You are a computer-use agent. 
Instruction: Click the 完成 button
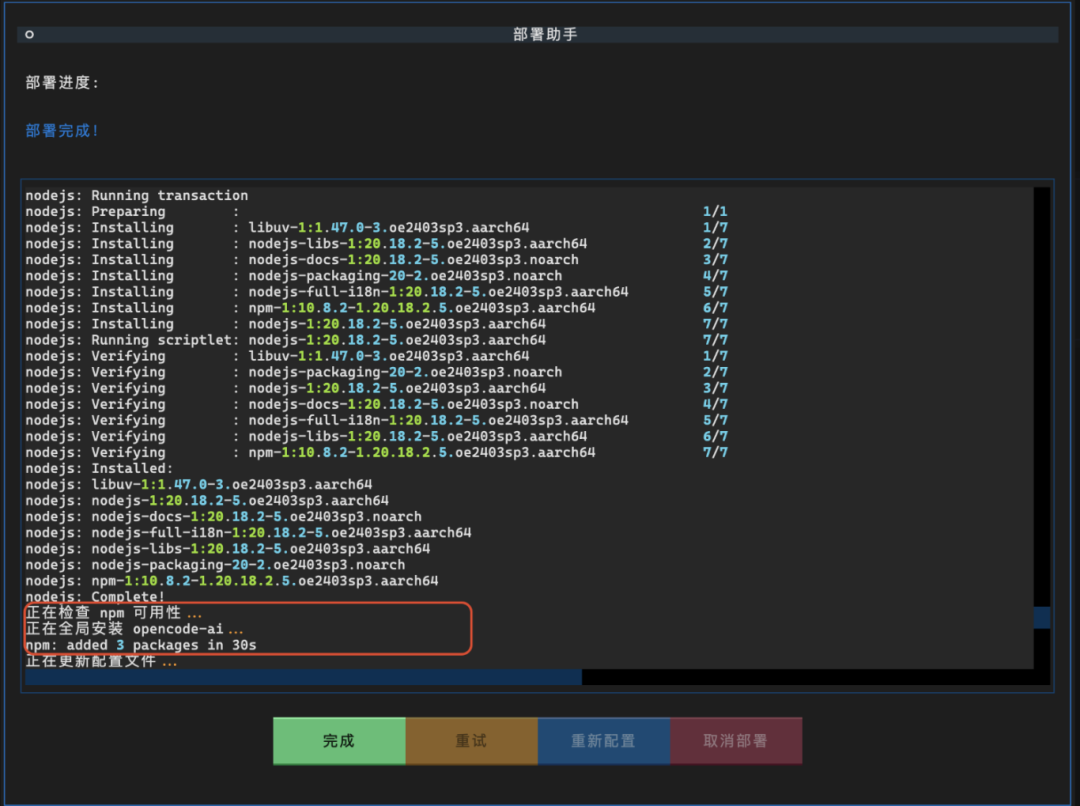[x=339, y=741]
